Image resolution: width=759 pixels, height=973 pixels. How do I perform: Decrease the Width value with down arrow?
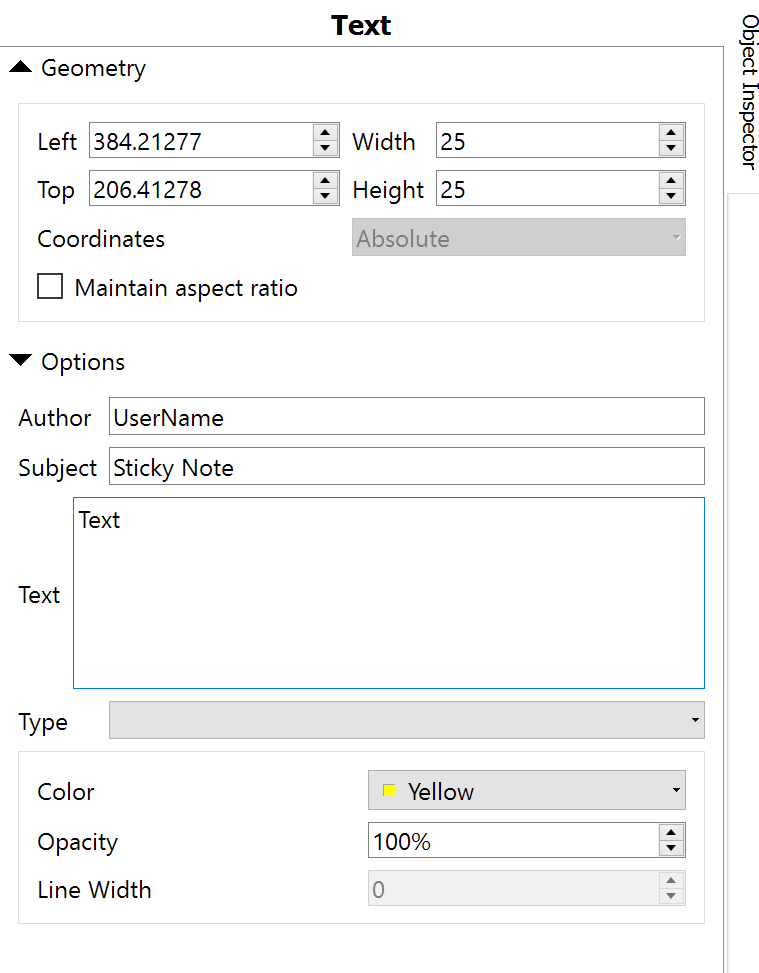click(671, 148)
